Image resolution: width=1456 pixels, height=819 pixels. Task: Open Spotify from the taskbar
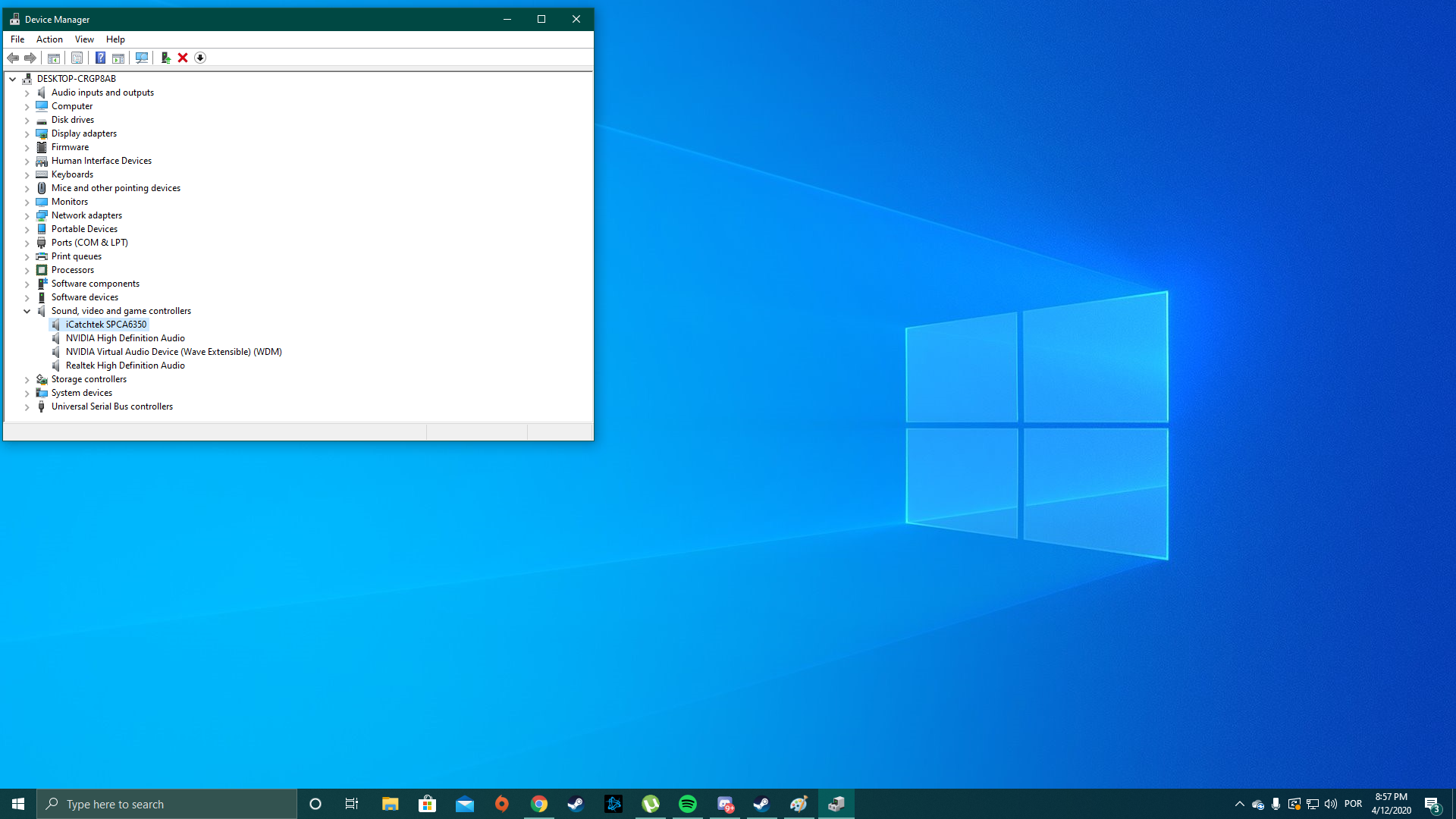pos(688,804)
